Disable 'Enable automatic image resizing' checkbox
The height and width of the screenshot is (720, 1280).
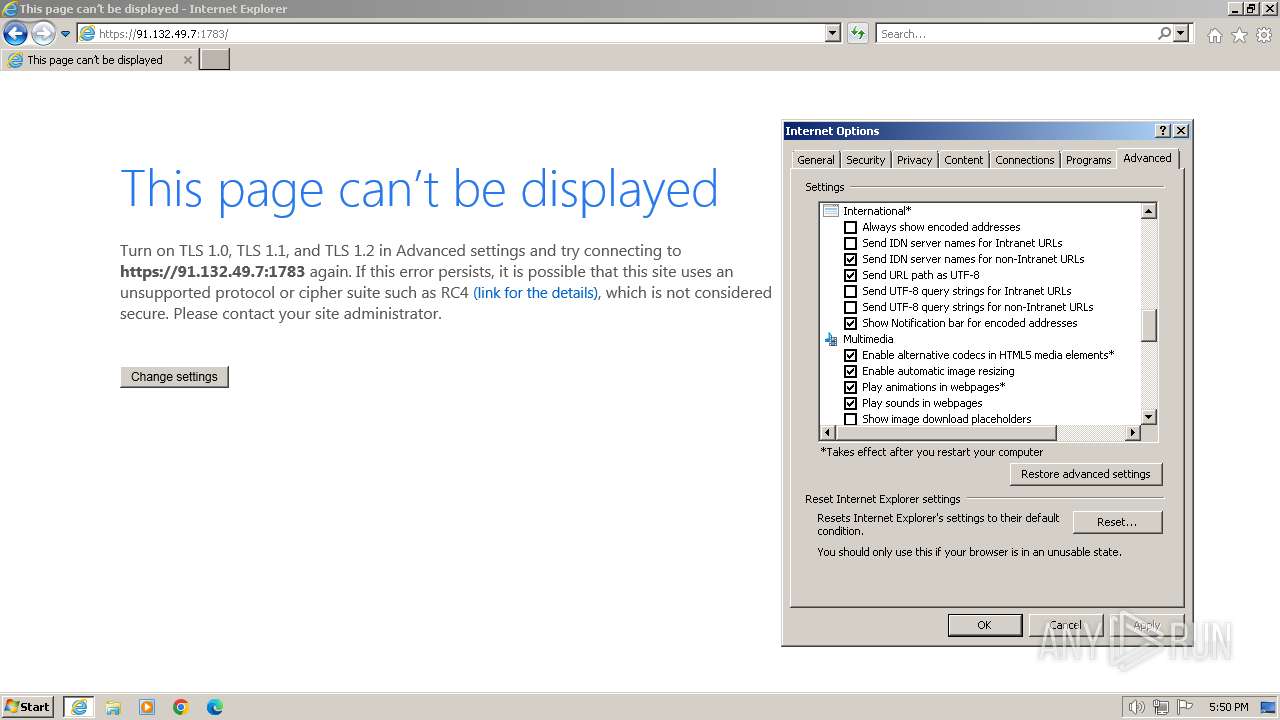point(850,371)
